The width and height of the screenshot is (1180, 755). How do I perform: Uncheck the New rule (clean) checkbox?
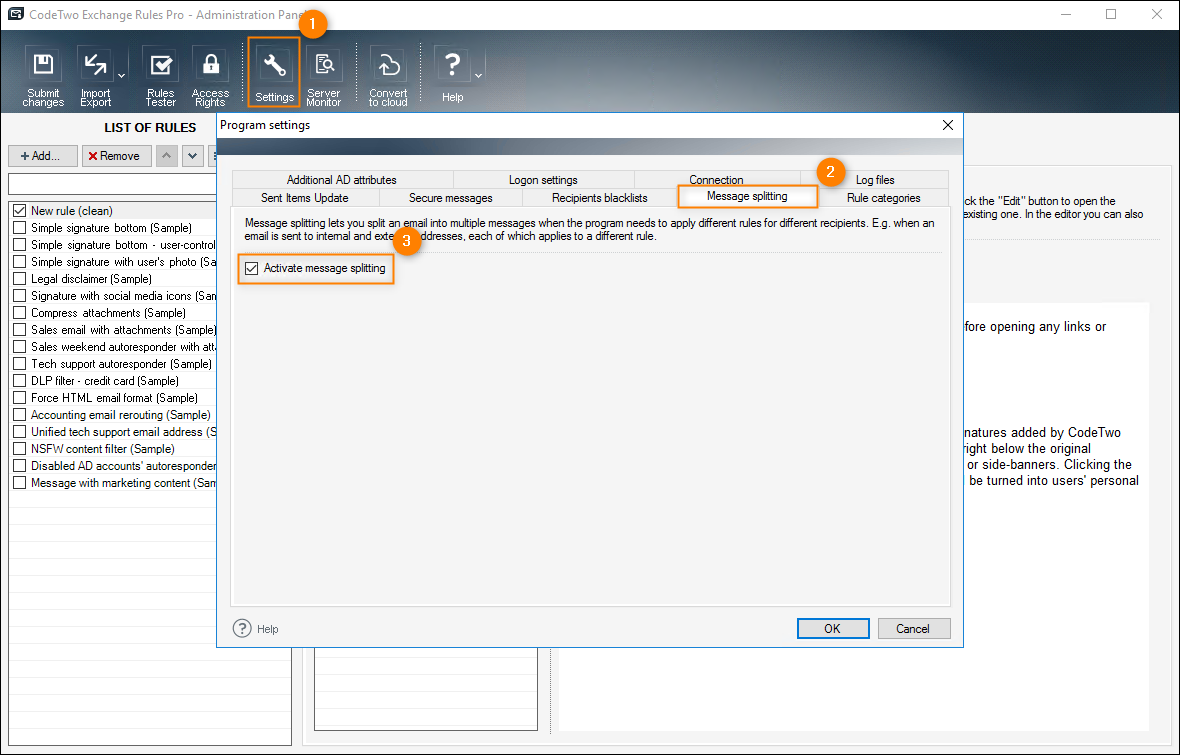(x=20, y=211)
